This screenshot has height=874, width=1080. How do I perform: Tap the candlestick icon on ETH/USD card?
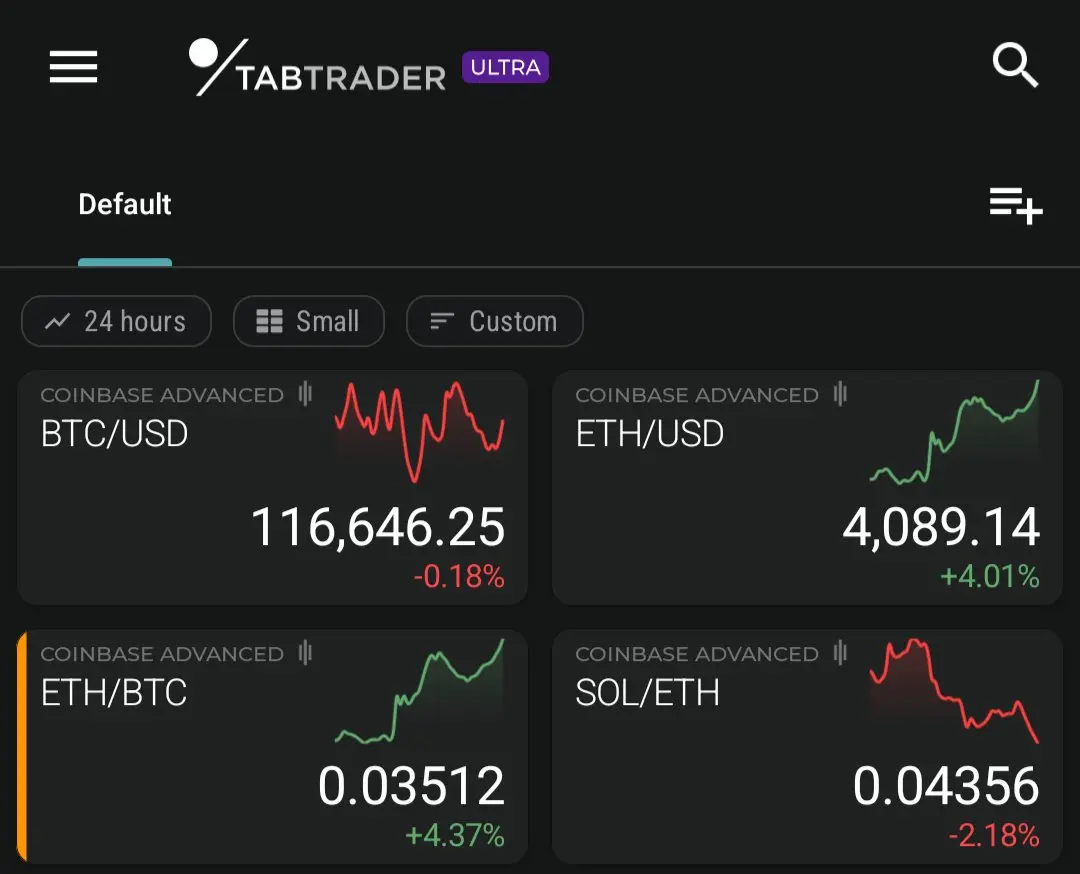click(x=840, y=394)
